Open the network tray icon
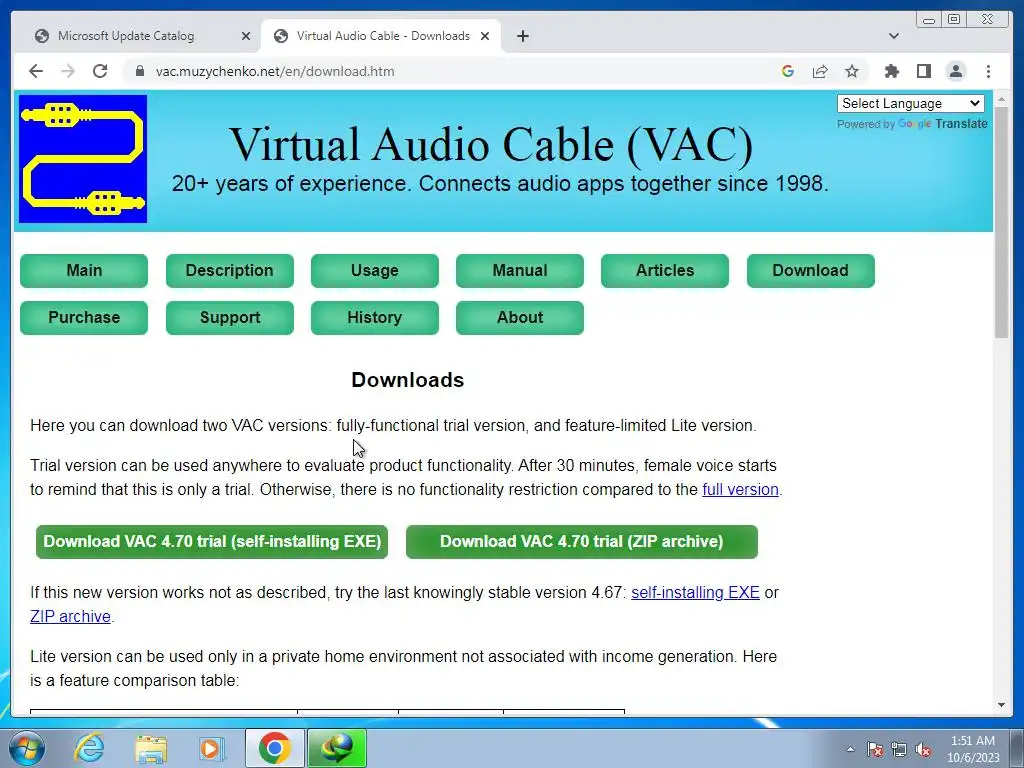 (899, 749)
